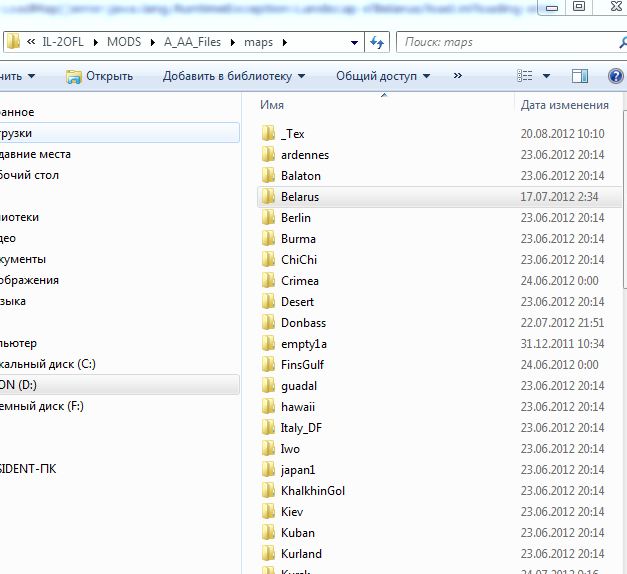Click the _Tex date 20.08.2012 10:10
Screen dimensions: 627x574
(x=562, y=134)
